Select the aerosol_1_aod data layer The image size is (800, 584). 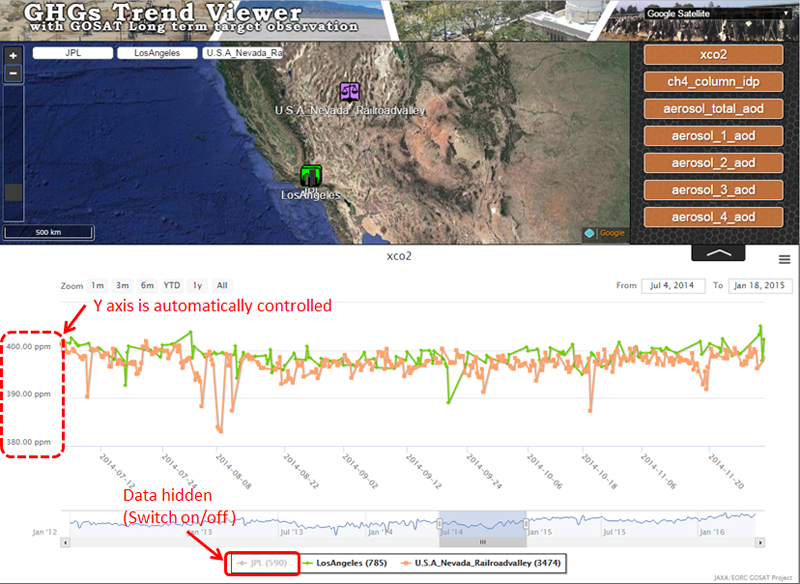pos(713,136)
